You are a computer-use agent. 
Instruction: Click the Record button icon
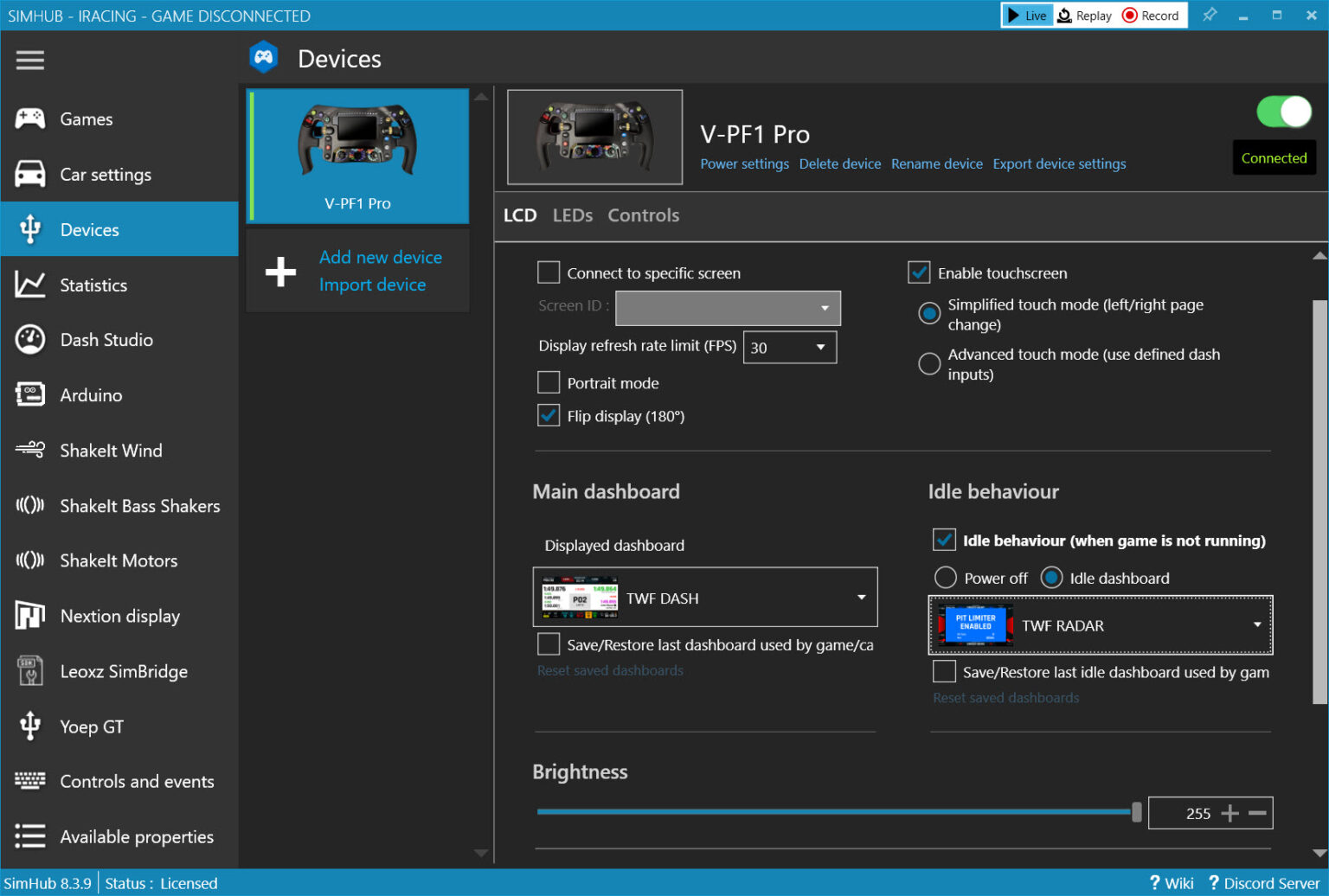[x=1129, y=16]
